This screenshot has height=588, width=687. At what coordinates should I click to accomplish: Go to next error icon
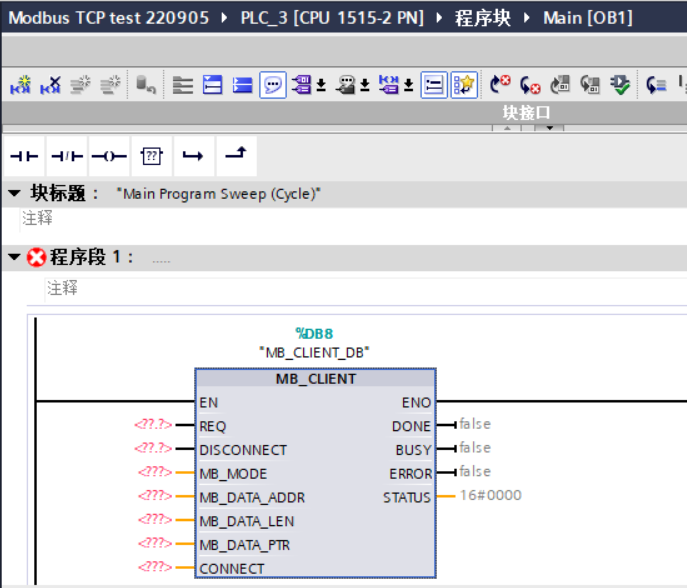pyautogui.click(x=500, y=85)
